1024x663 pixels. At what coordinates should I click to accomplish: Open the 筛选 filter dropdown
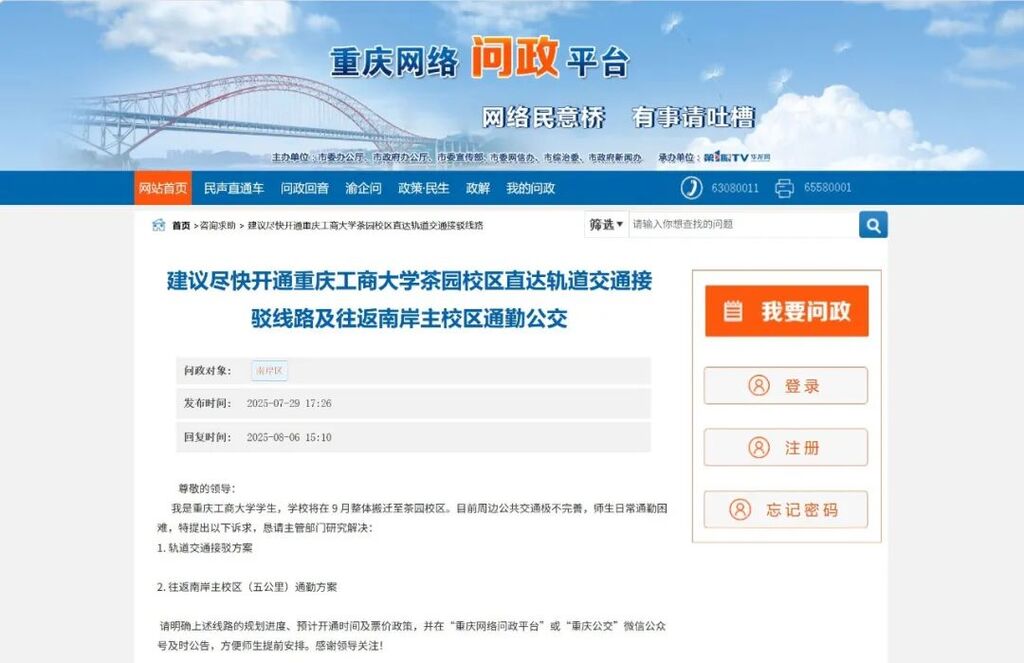pyautogui.click(x=606, y=225)
